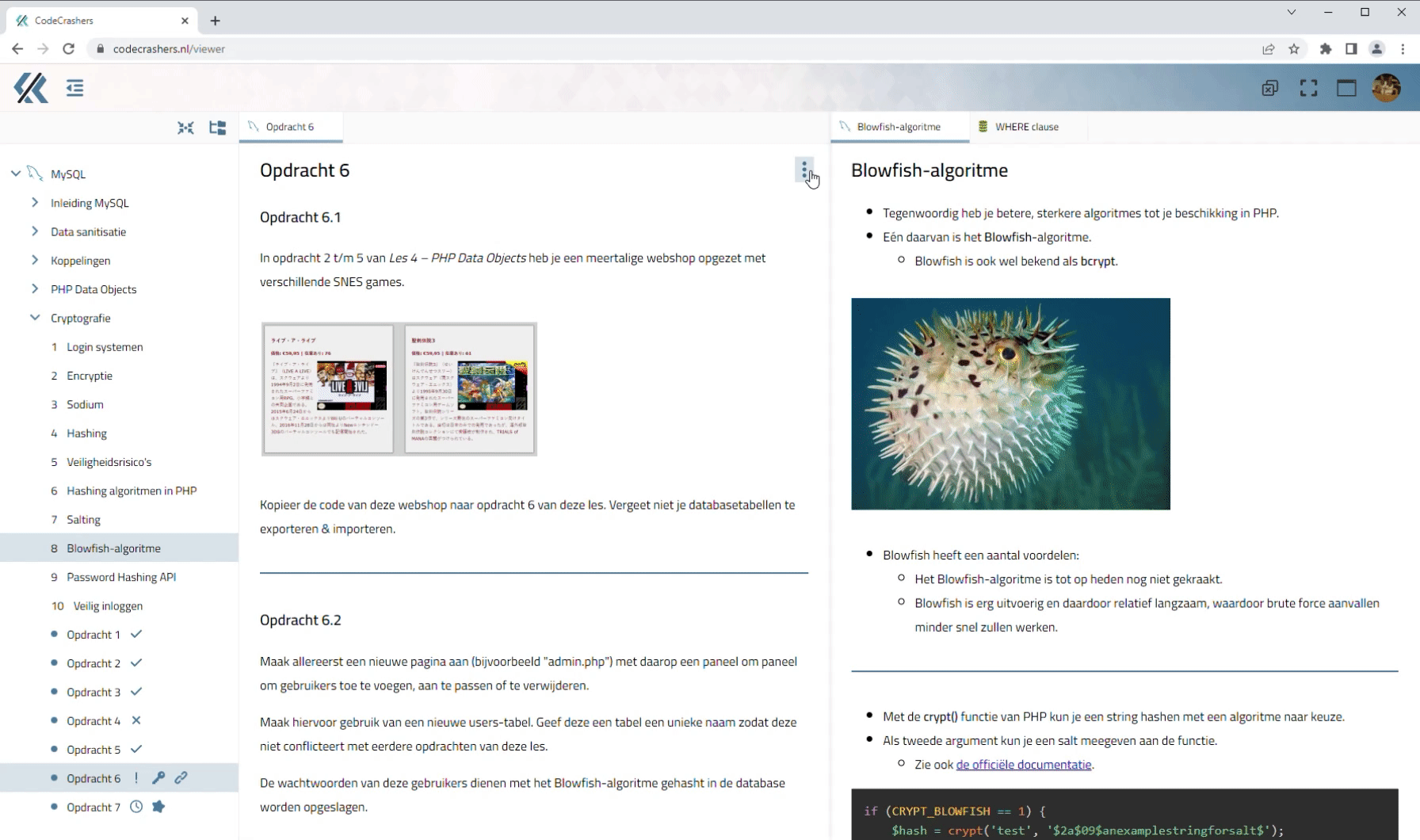Open the three-dot menu for Opdracht 6
Viewport: 1420px width, 840px height.
click(804, 170)
